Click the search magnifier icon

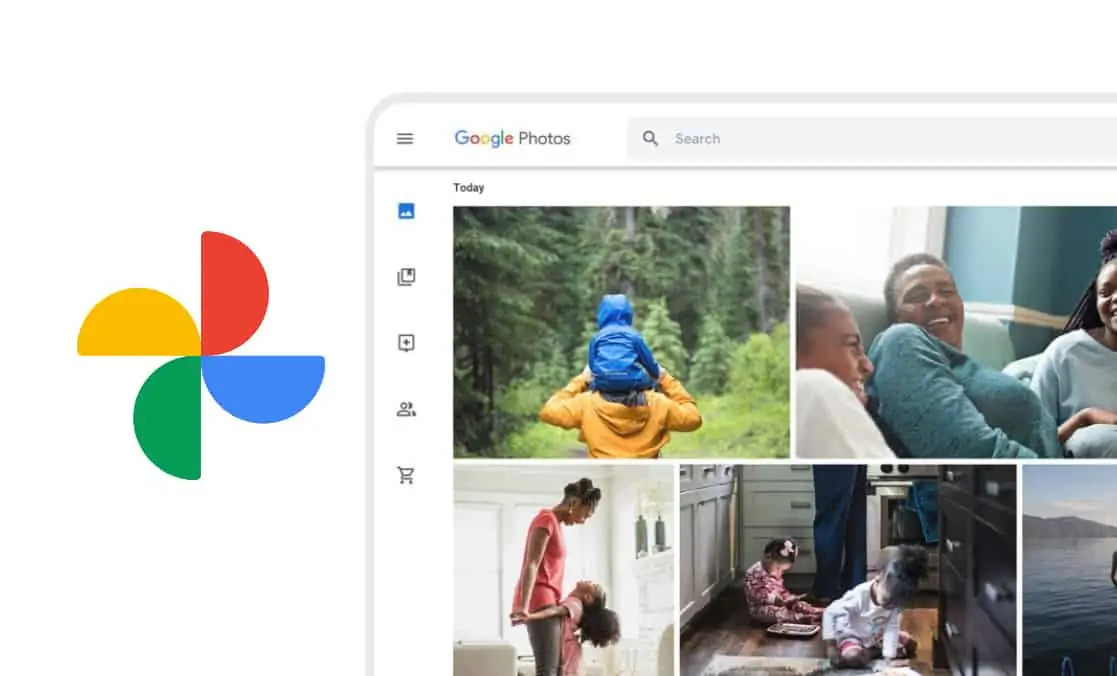coord(650,138)
